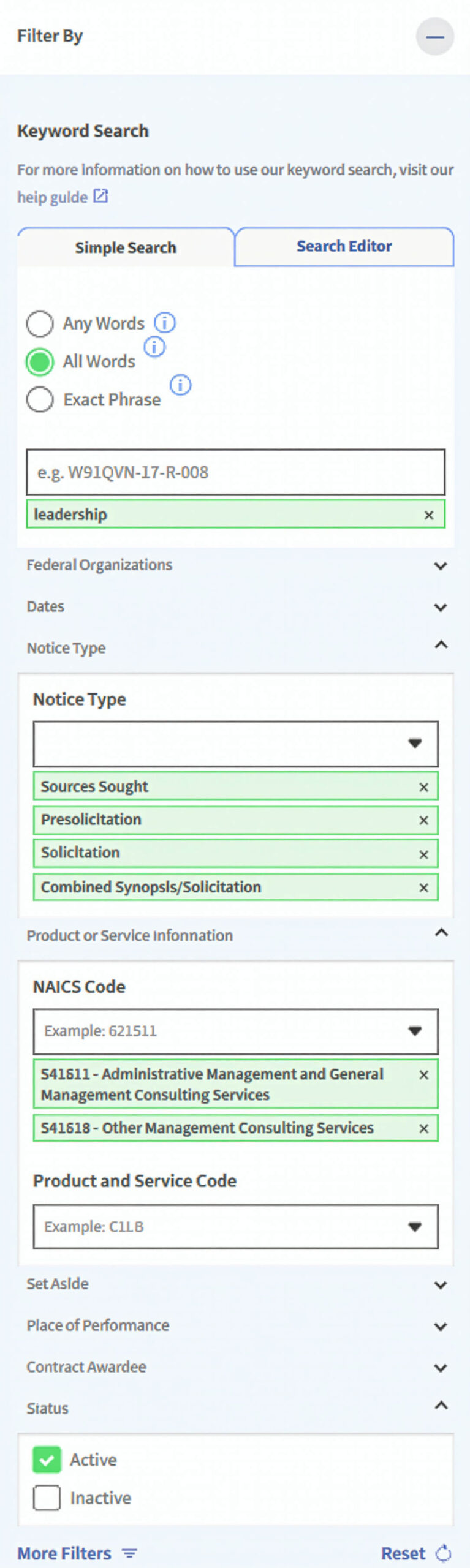This screenshot has width=470, height=1568.
Task: Open the Product and Service Code dropdown
Action: click(x=235, y=1226)
